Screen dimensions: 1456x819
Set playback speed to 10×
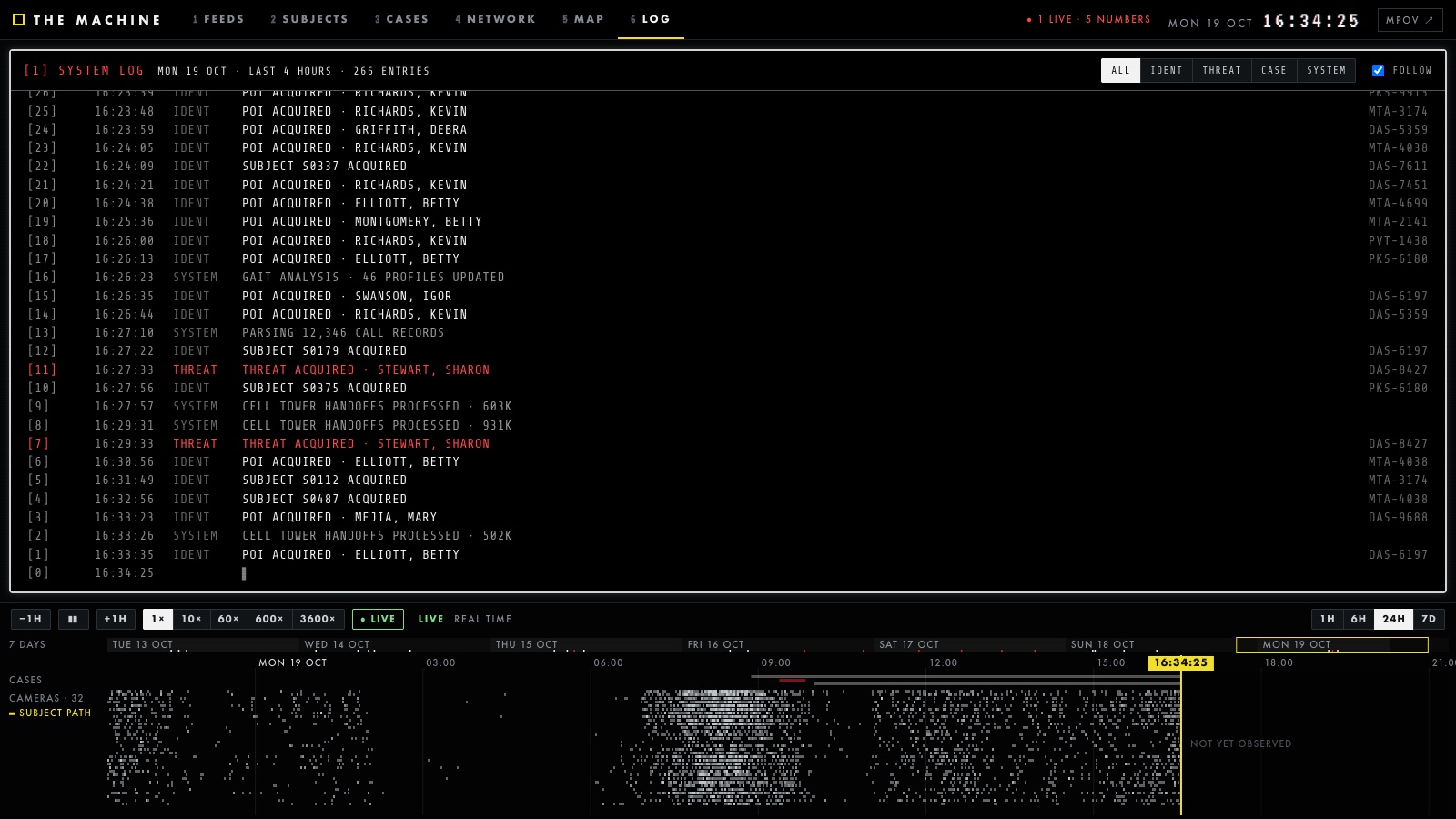[191, 619]
